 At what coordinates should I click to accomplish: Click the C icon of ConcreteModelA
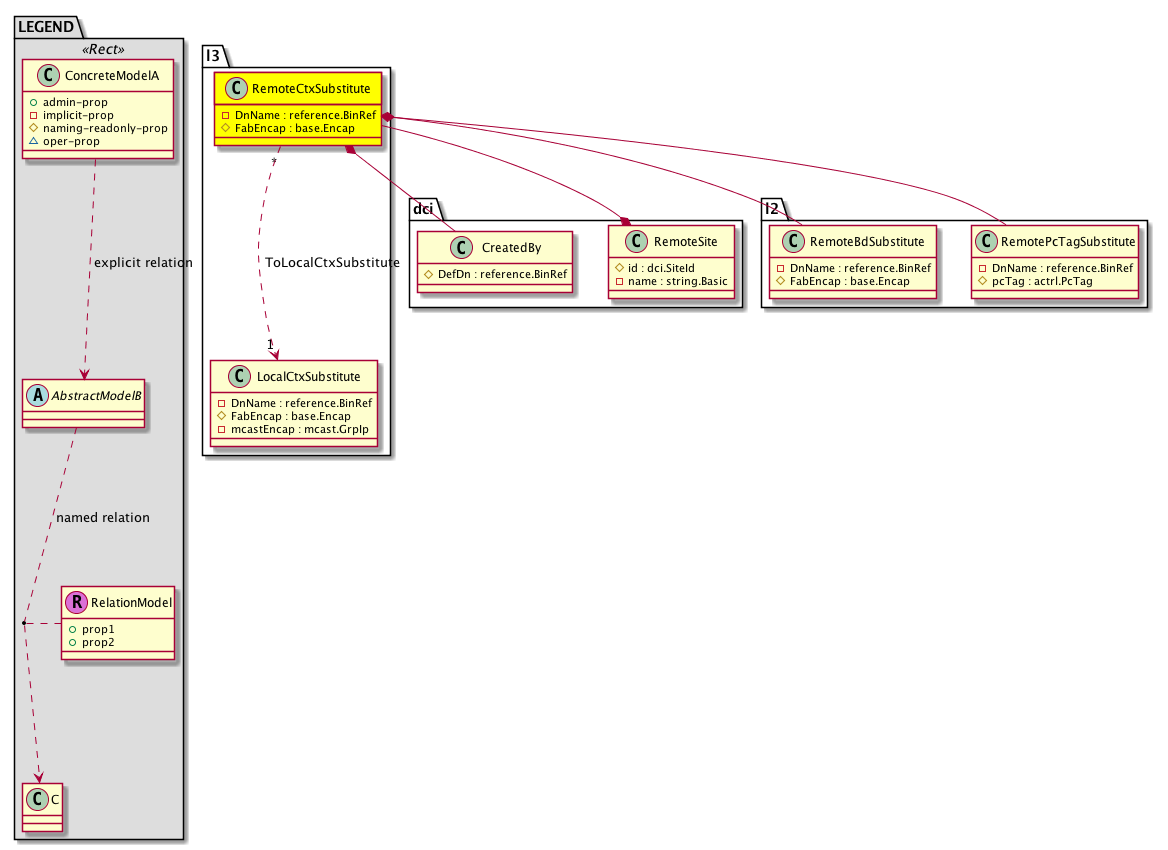(44, 74)
